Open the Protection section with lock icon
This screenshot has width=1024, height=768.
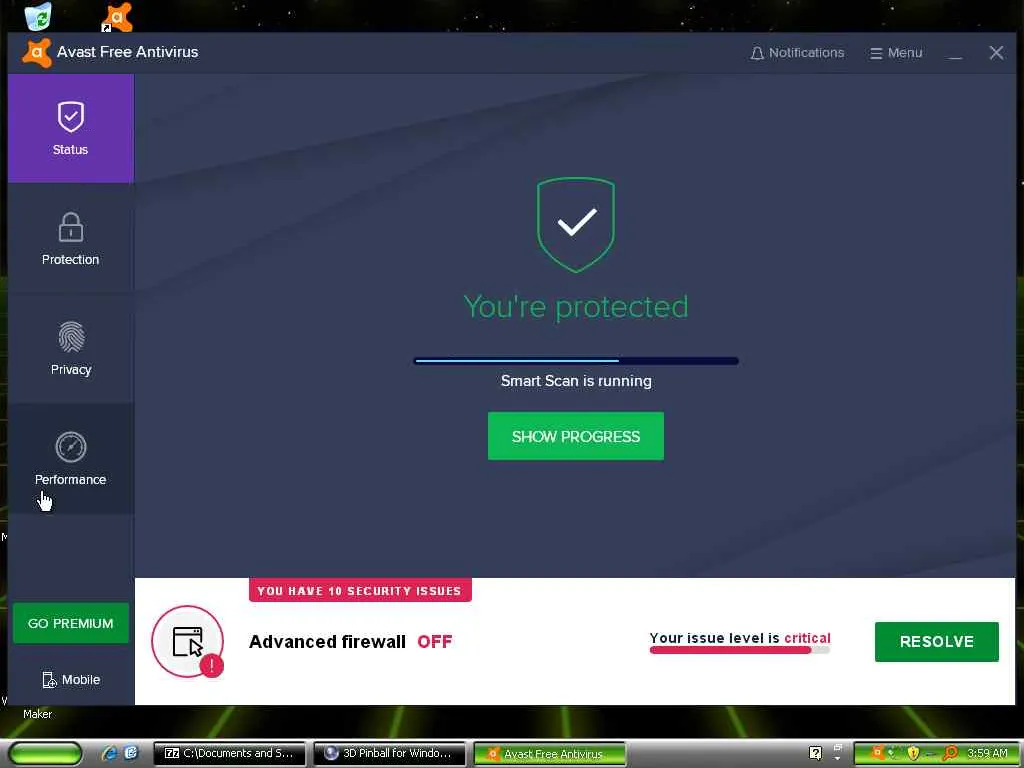click(x=71, y=238)
